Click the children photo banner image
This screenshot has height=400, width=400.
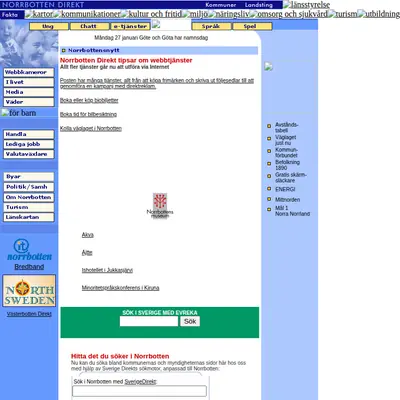(x=29, y=43)
